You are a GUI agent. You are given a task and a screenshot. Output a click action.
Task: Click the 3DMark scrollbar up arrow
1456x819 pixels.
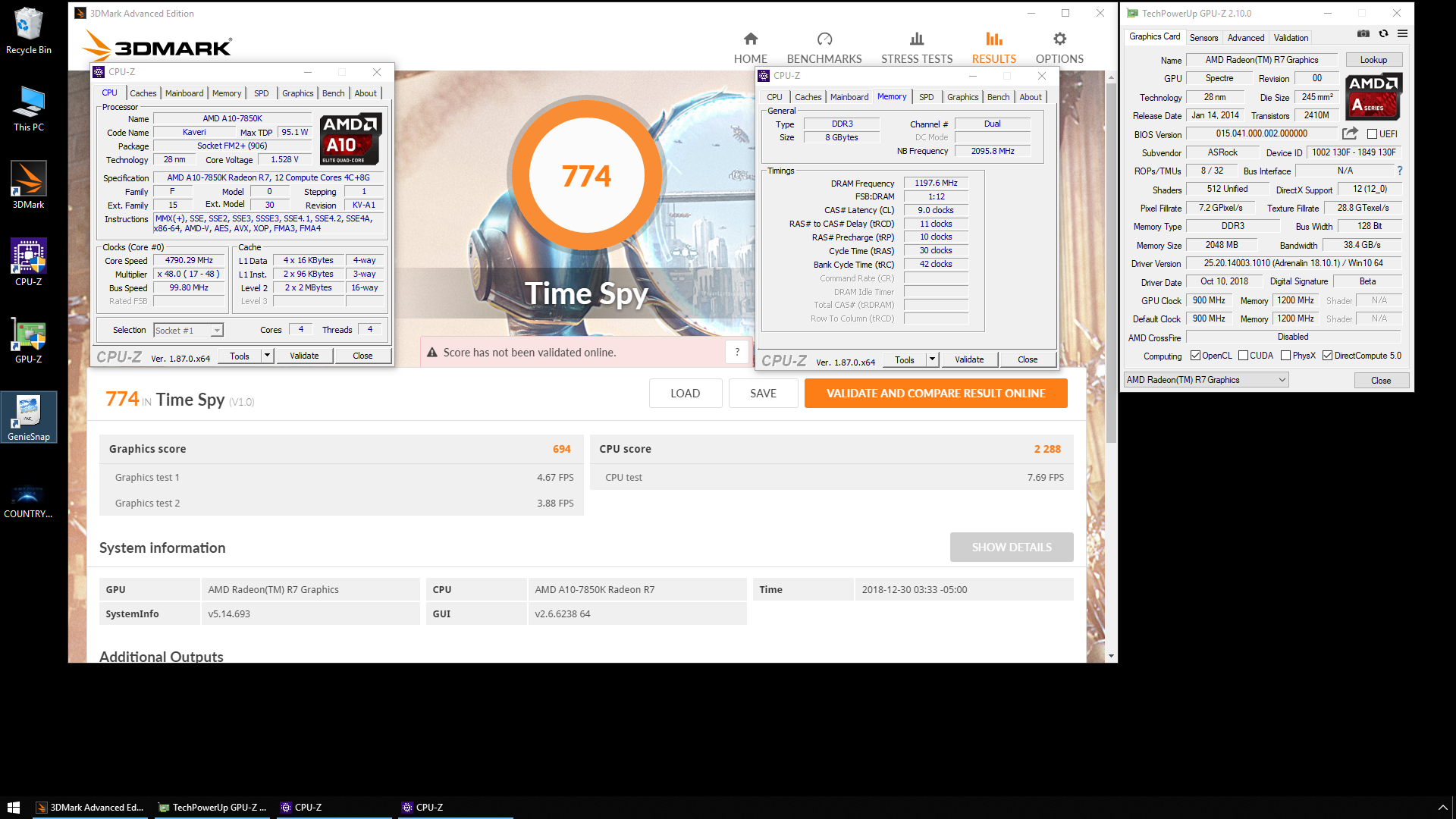[1111, 77]
